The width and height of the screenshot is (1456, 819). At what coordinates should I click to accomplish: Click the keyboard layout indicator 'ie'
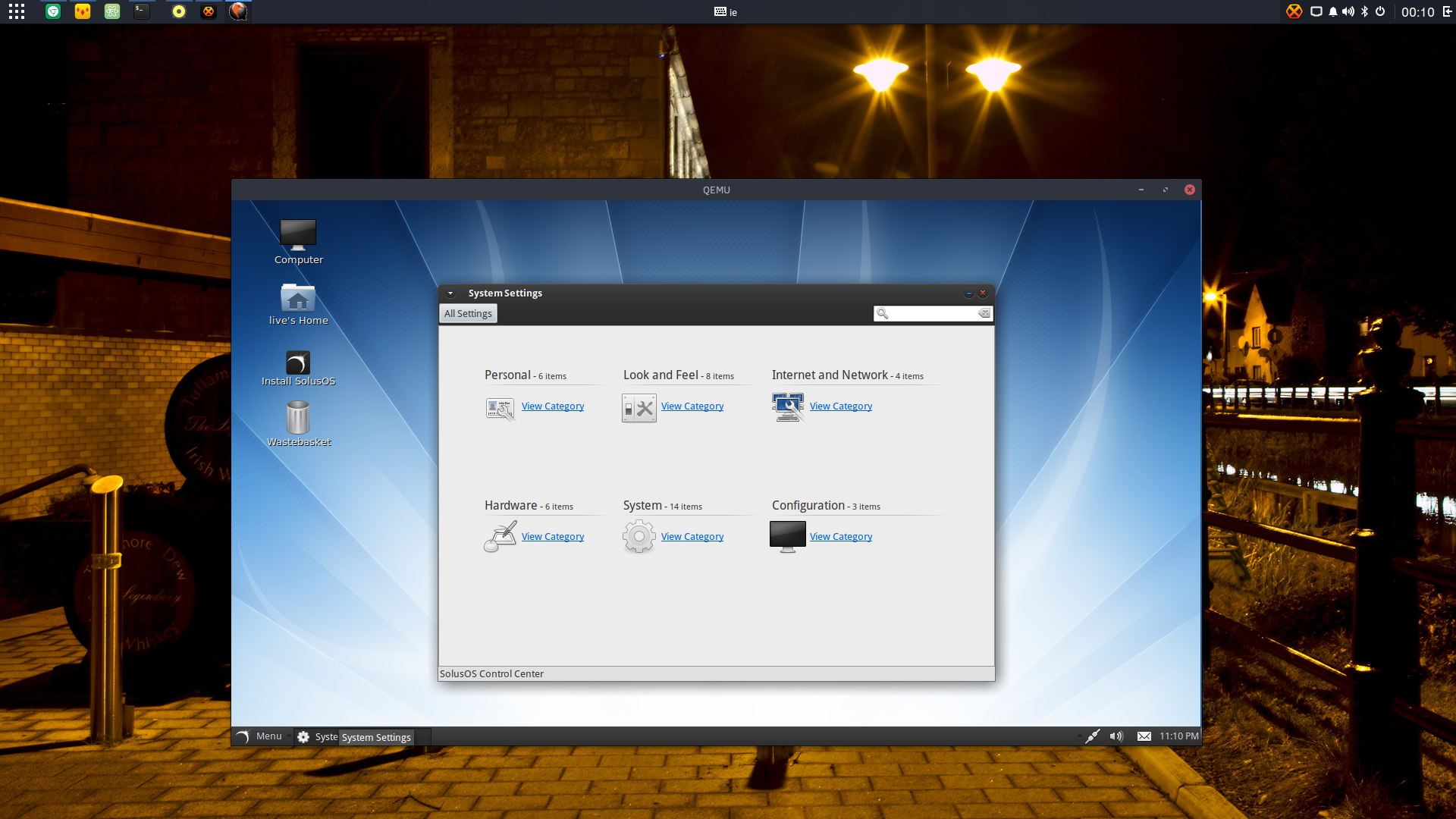(x=726, y=12)
